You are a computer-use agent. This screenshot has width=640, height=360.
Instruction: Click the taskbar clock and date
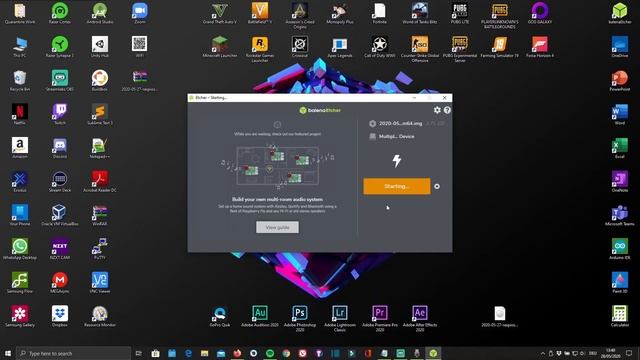(x=610, y=353)
